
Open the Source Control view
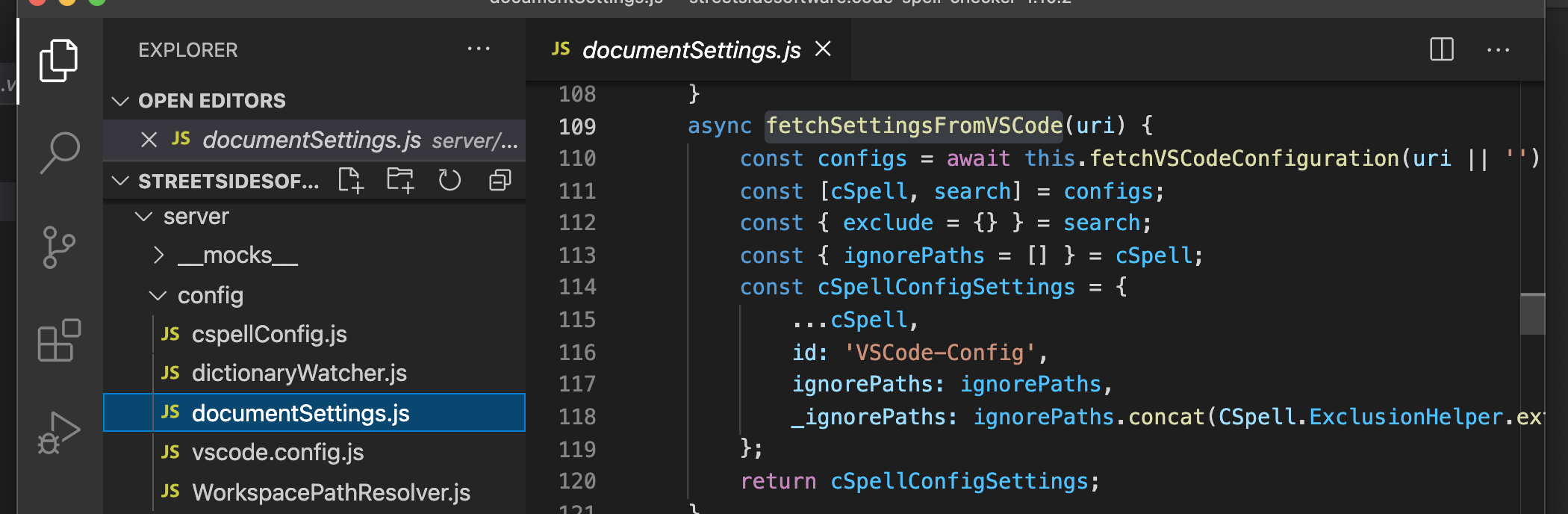(58, 247)
